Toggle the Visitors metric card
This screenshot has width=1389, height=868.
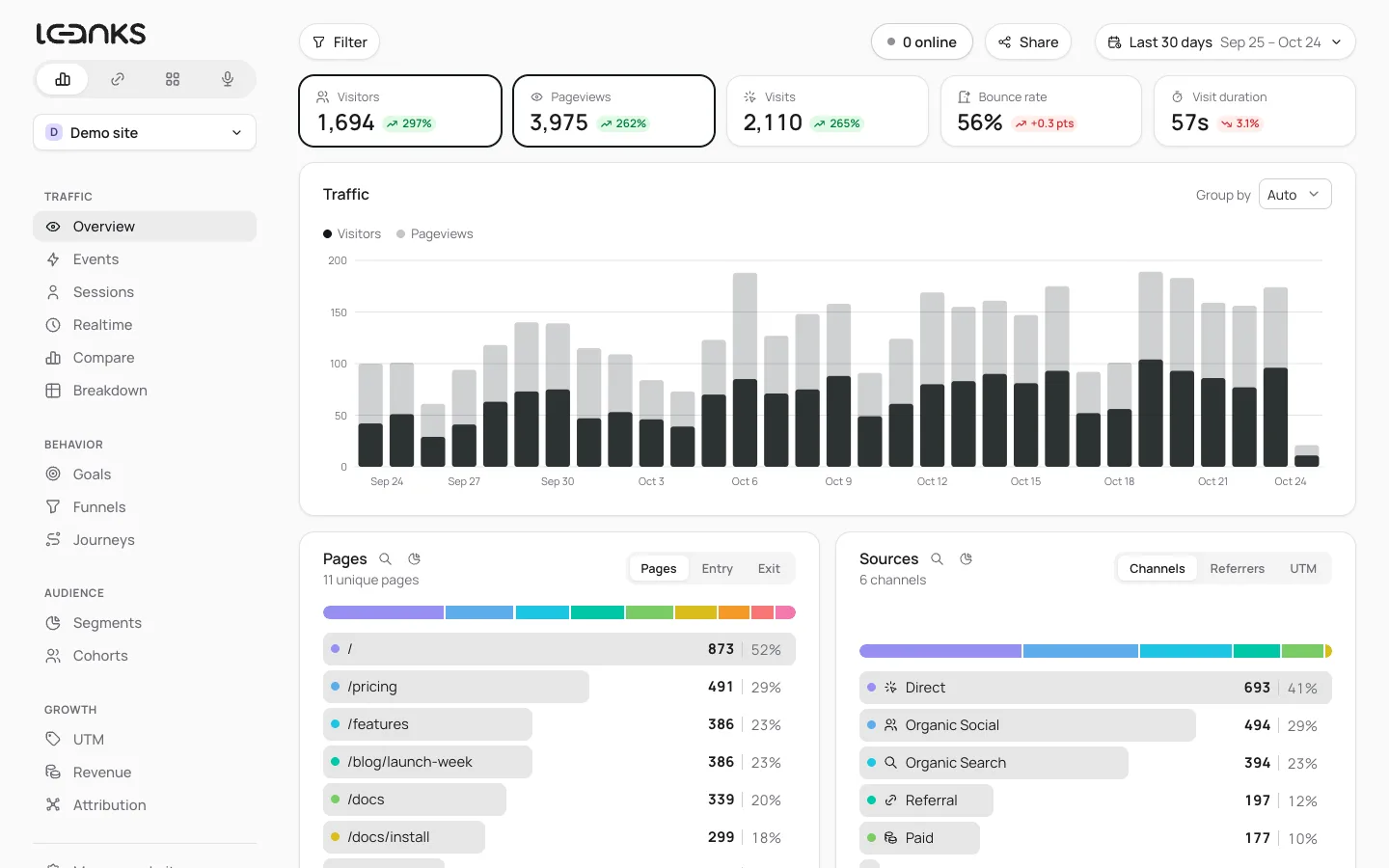pyautogui.click(x=400, y=111)
